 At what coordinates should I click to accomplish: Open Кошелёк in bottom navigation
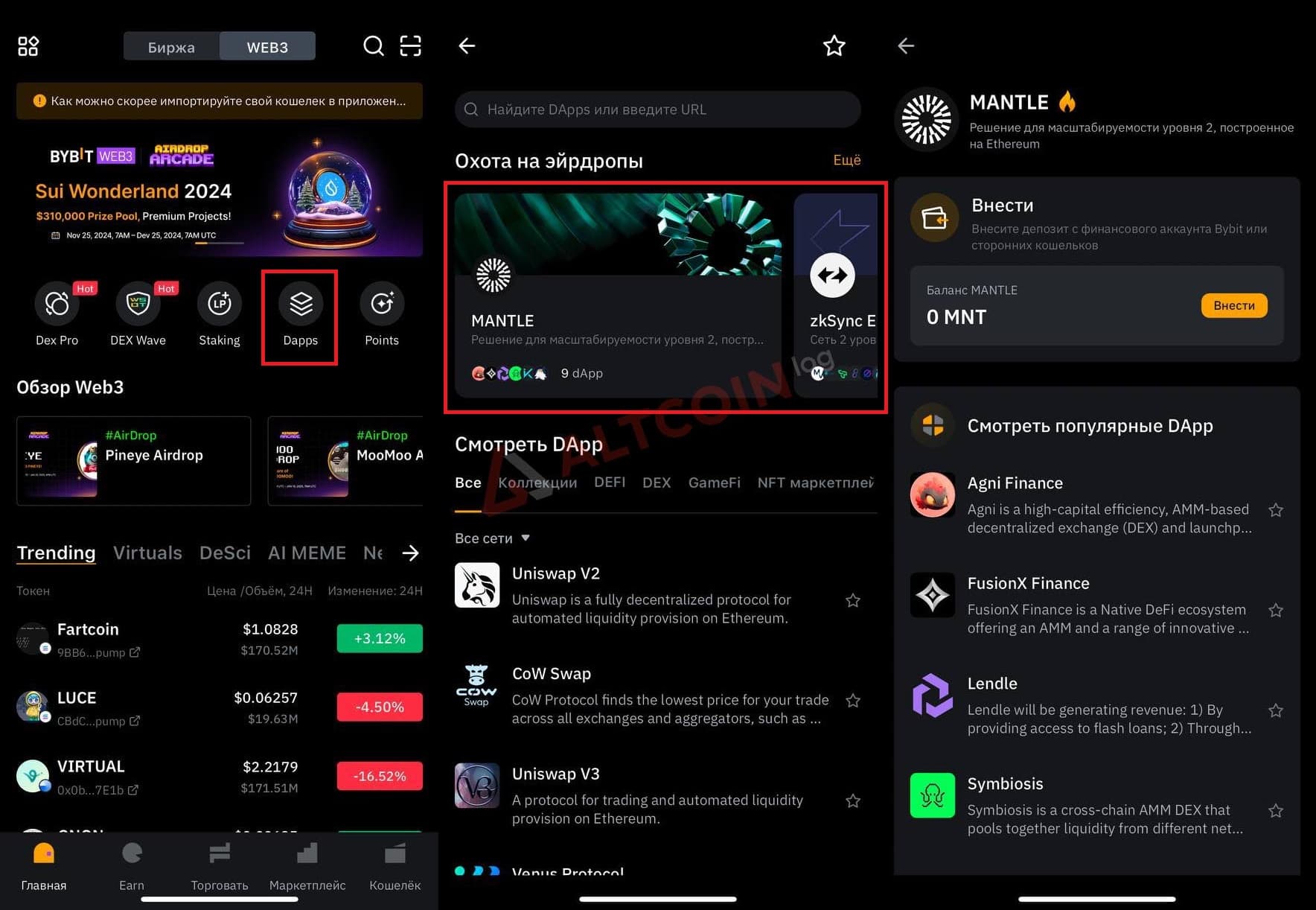tap(395, 866)
